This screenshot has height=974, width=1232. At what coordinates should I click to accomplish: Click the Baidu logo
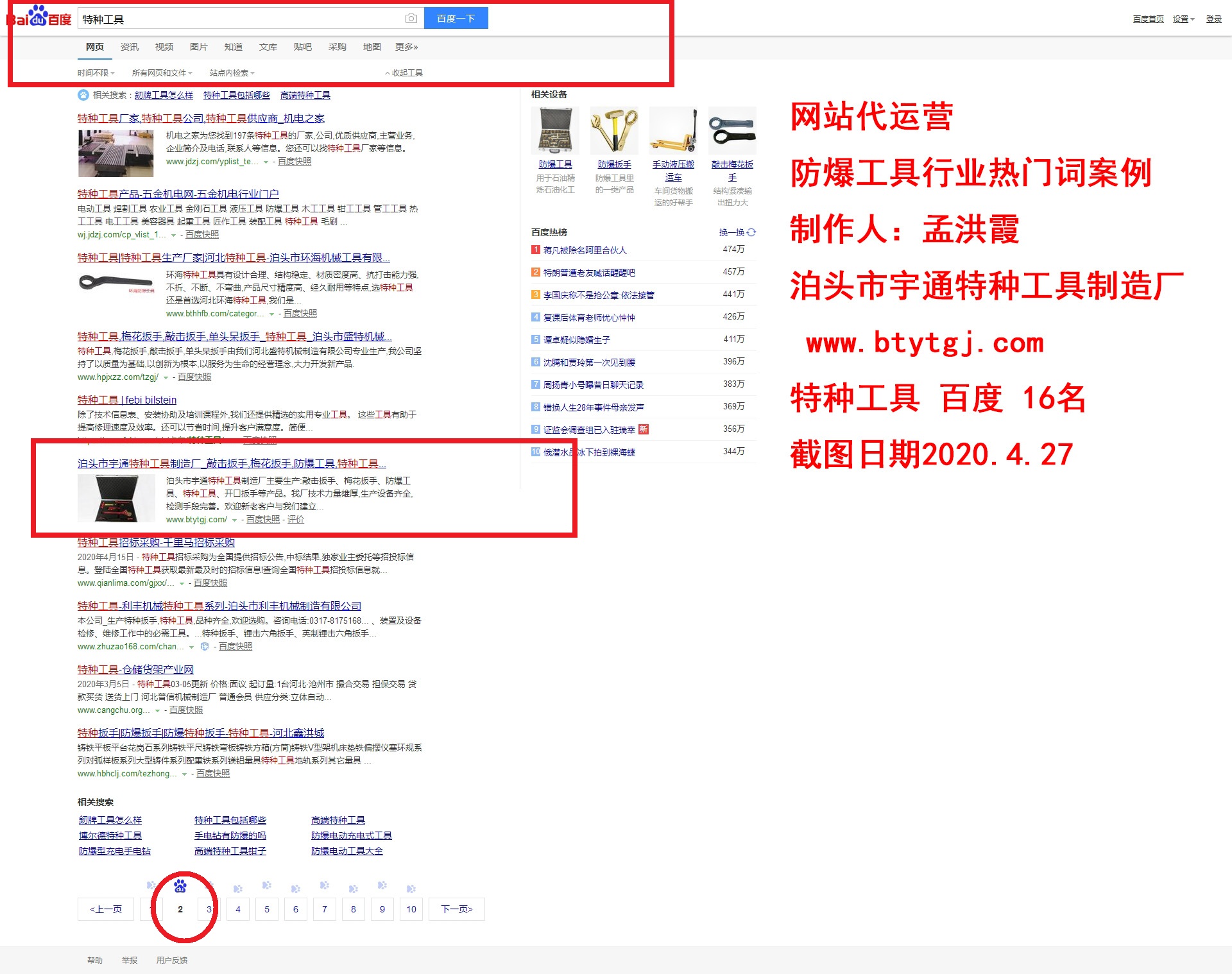coord(39,17)
